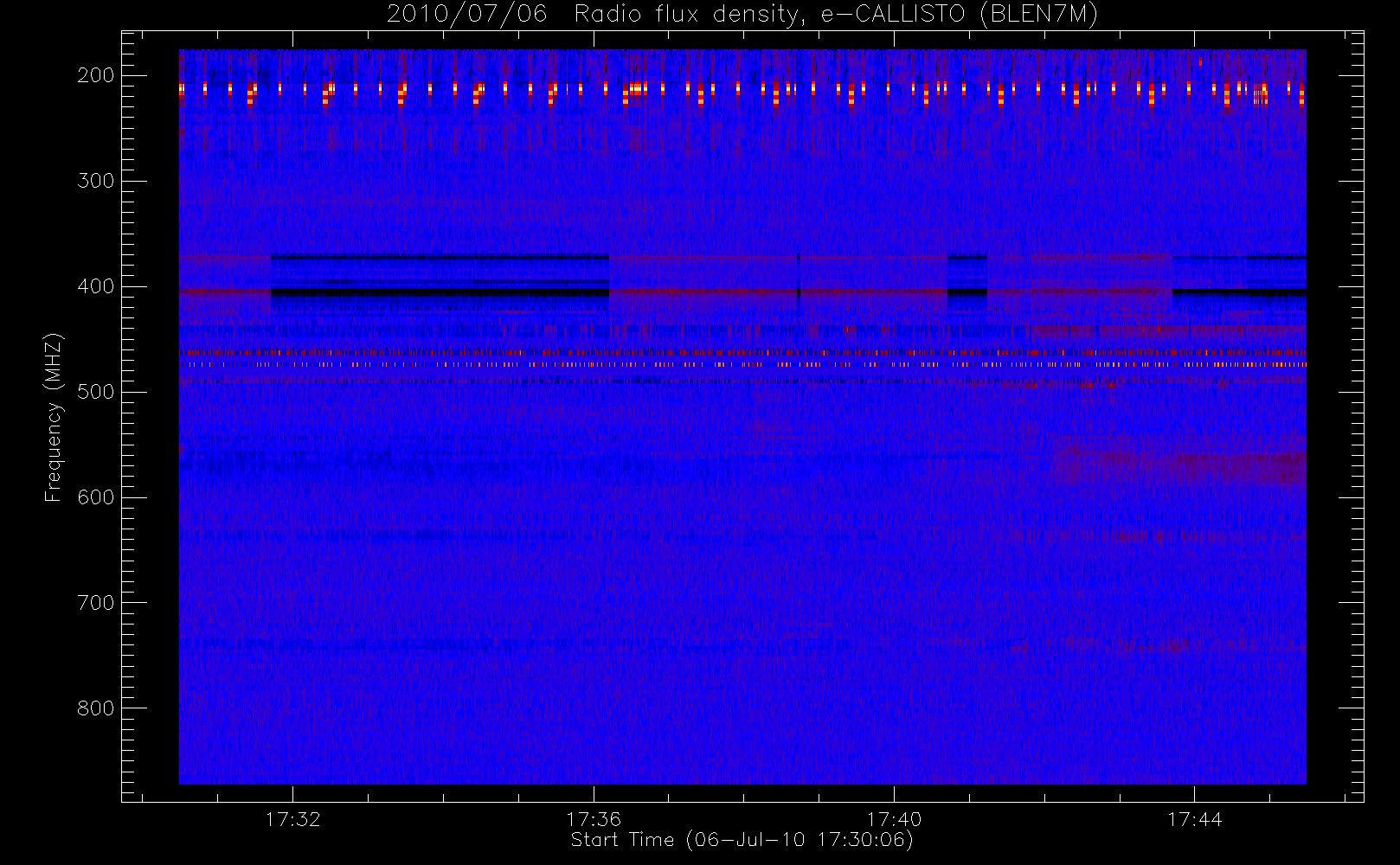
Task: Click the 300 frequency tick label
Action: 96,181
